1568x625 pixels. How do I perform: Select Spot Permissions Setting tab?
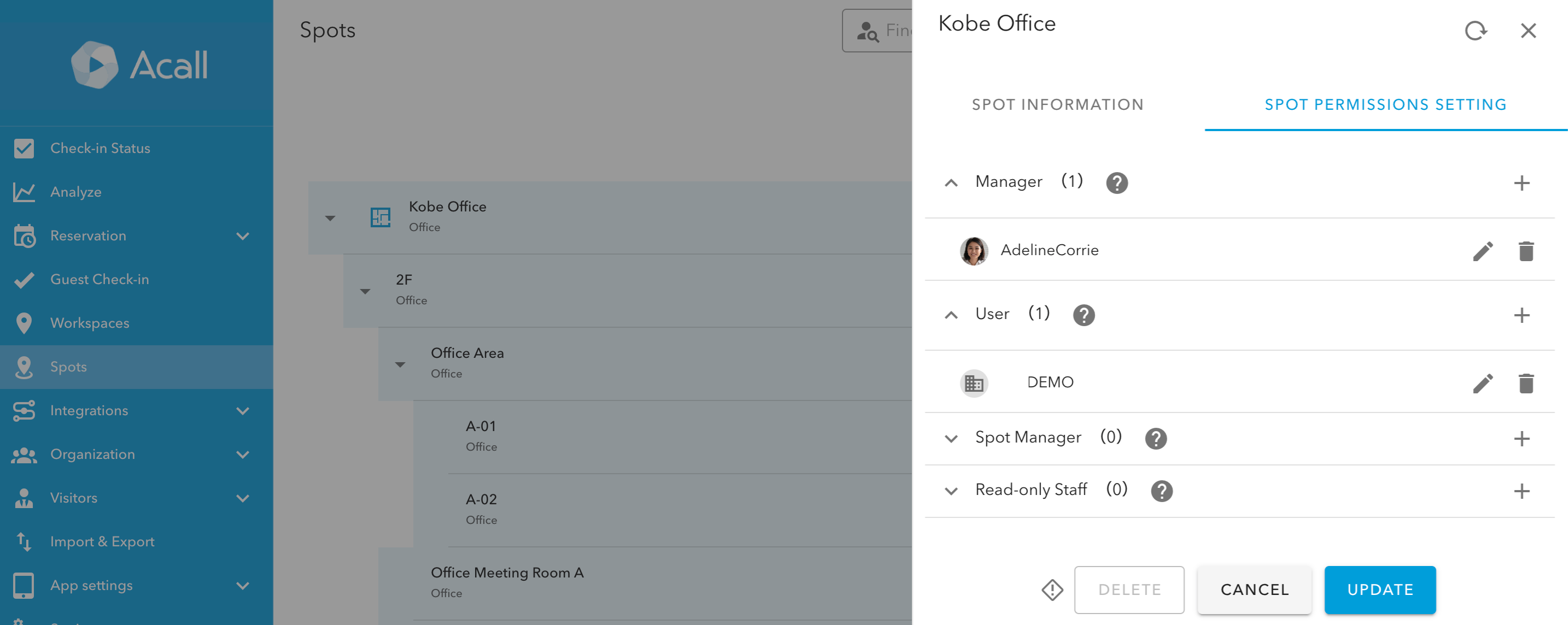pyautogui.click(x=1385, y=104)
